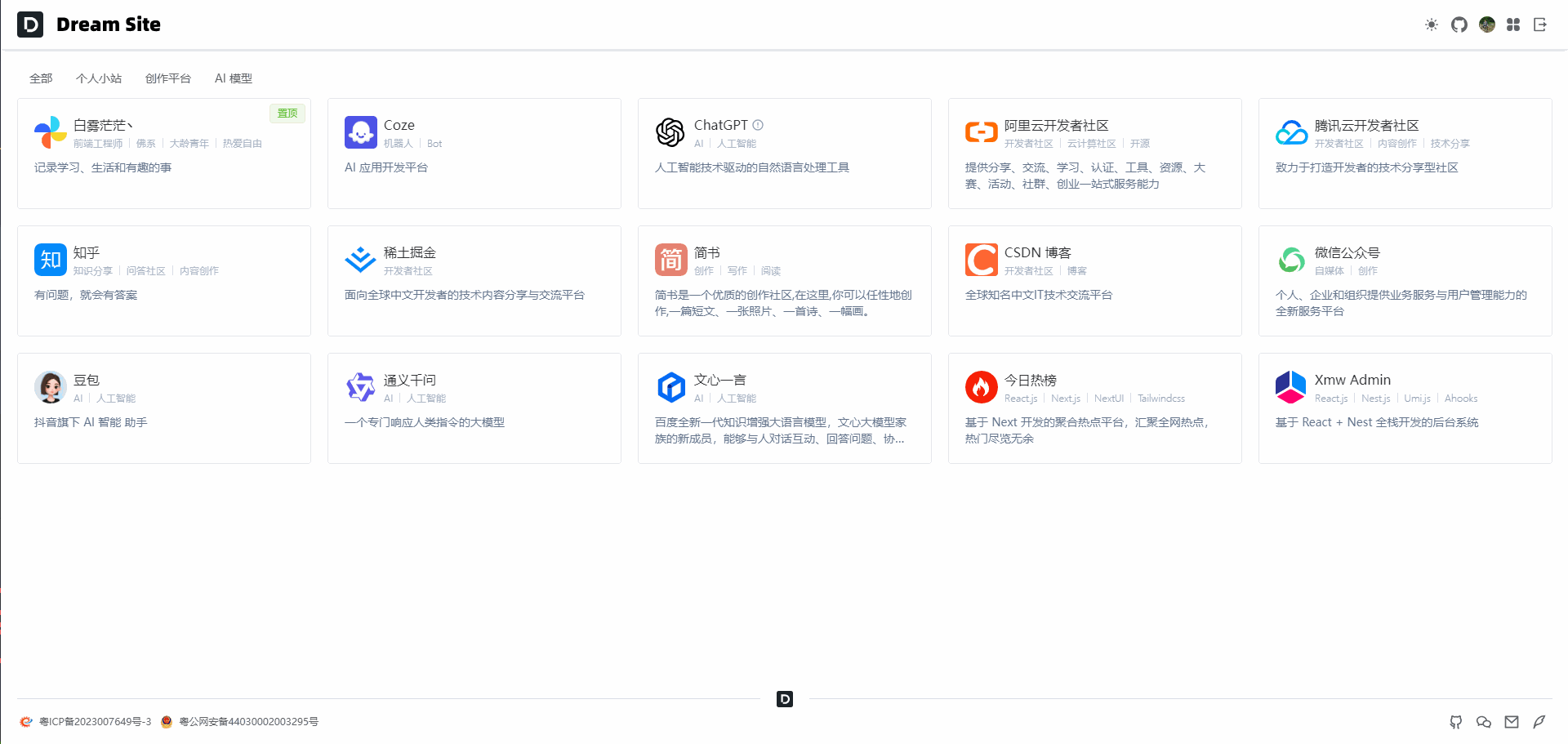Click the blue cloud icon of 腾讯云开发者社区
This screenshot has height=744, width=1568.
click(1292, 132)
